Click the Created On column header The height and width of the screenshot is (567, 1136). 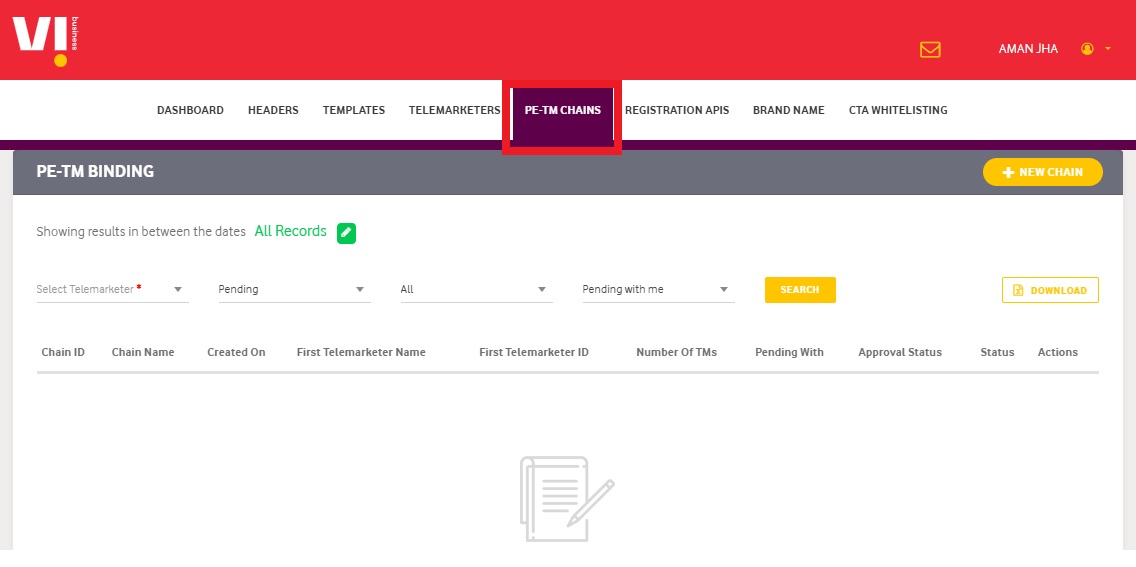point(236,353)
